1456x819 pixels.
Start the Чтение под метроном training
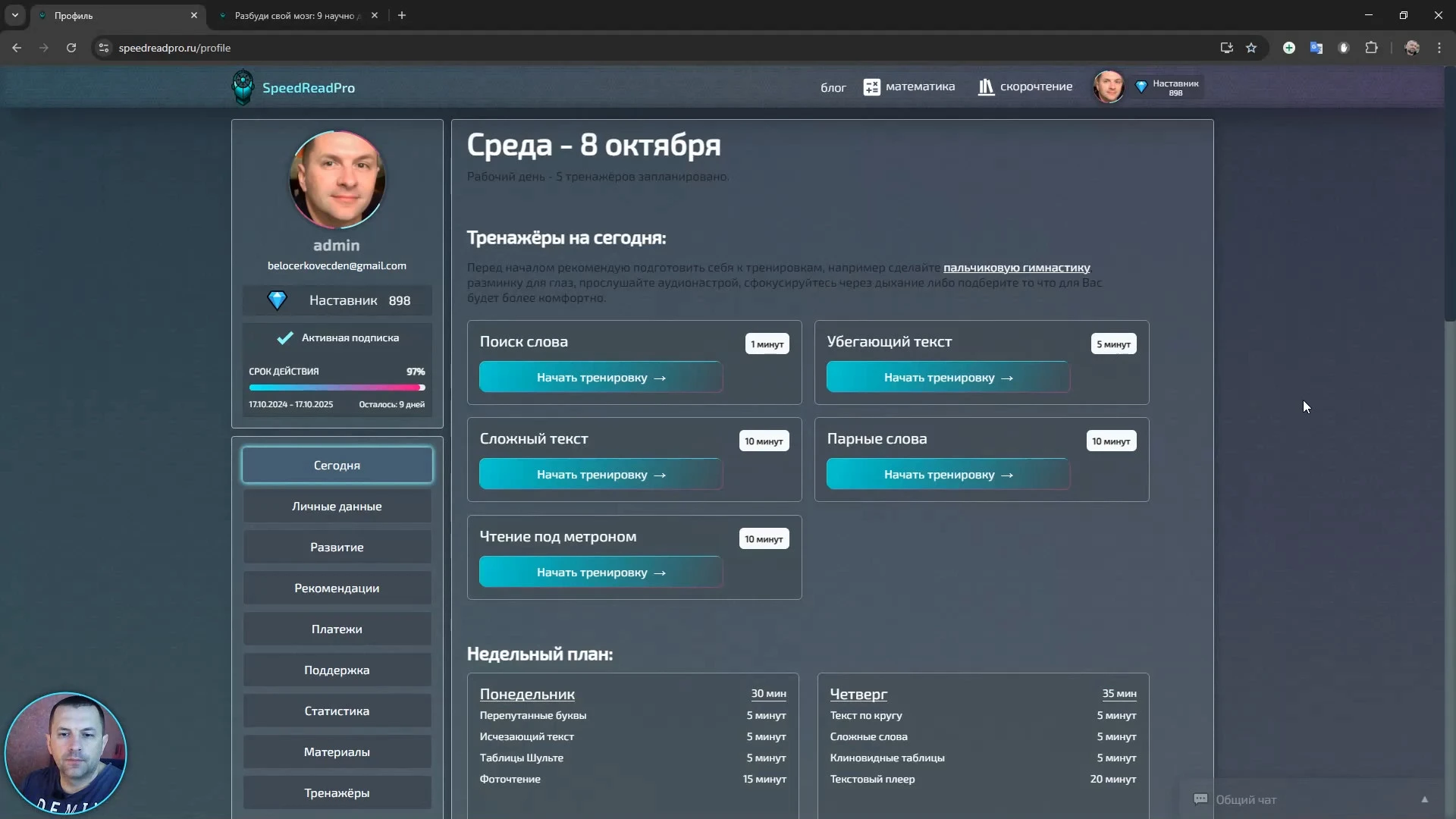(601, 572)
